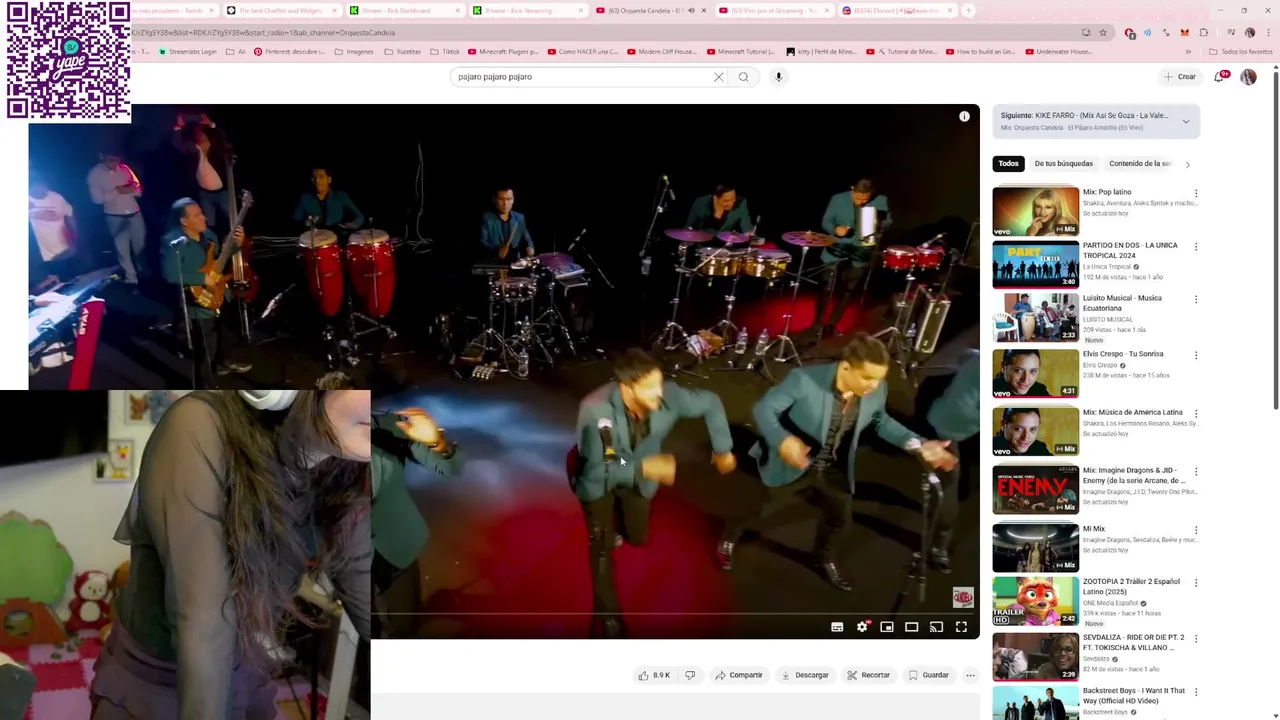Open the Chrome browser menu dots

(x=1268, y=32)
